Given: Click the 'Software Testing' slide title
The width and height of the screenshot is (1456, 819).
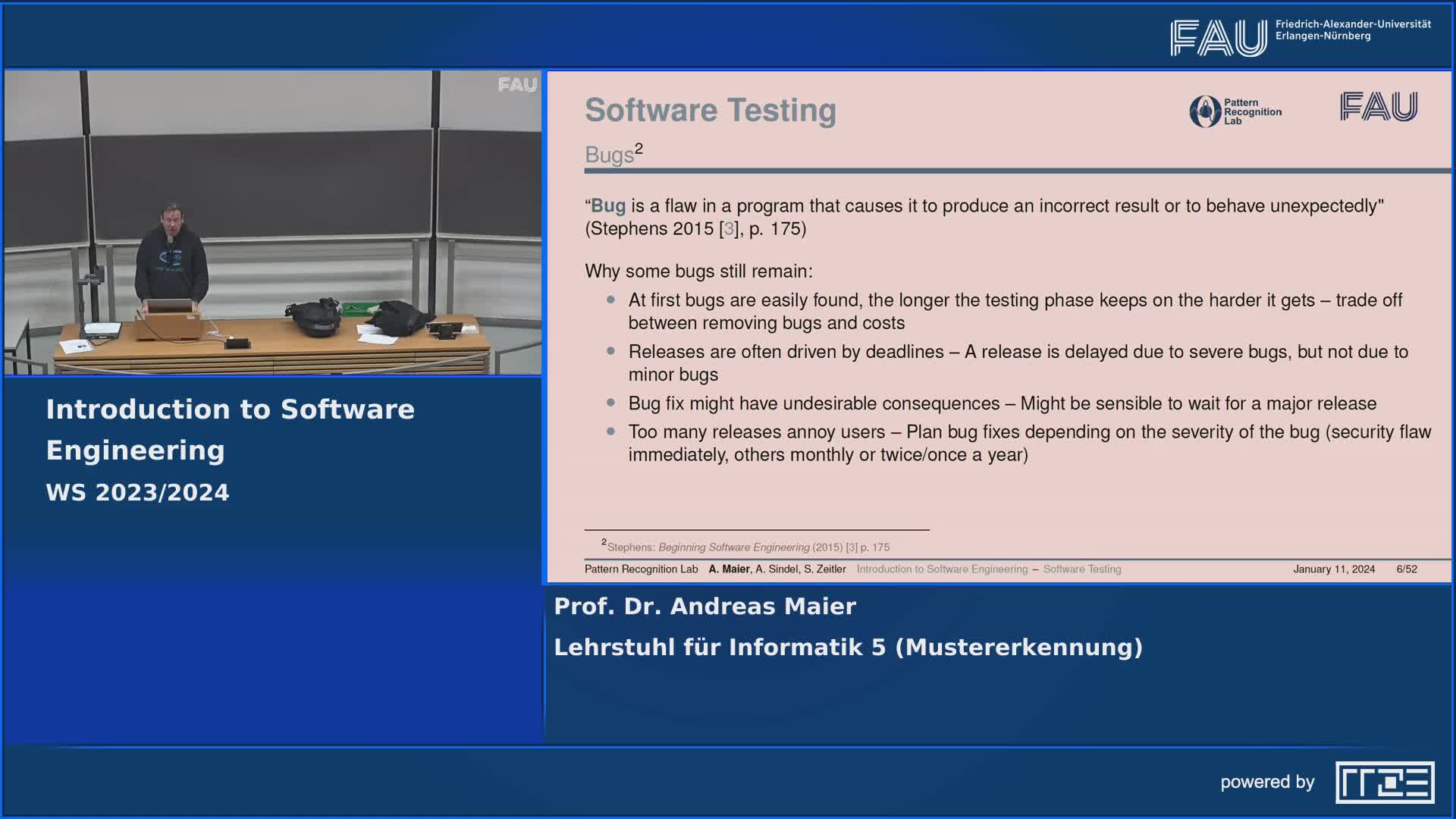Looking at the screenshot, I should coord(710,111).
